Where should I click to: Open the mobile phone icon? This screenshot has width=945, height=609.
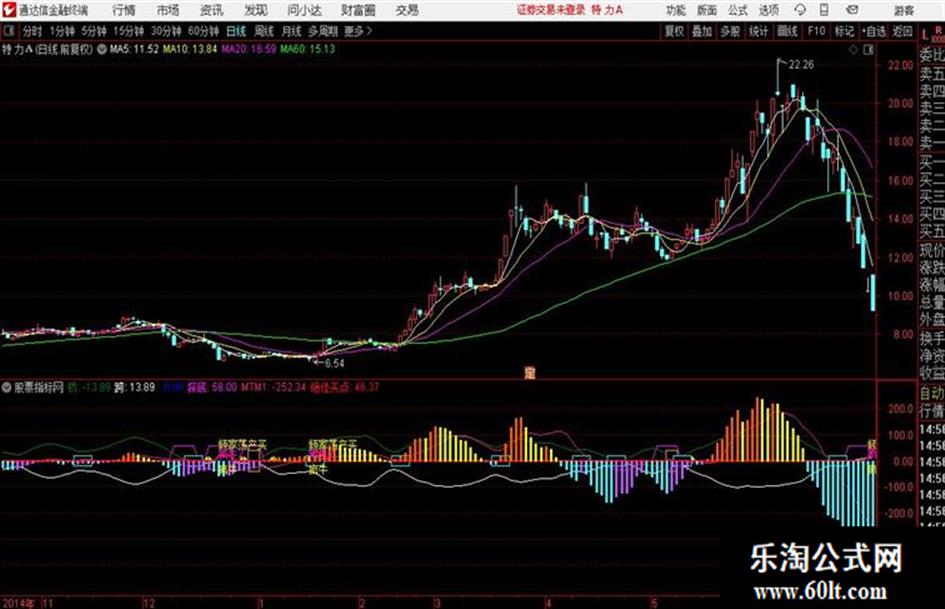[x=824, y=10]
